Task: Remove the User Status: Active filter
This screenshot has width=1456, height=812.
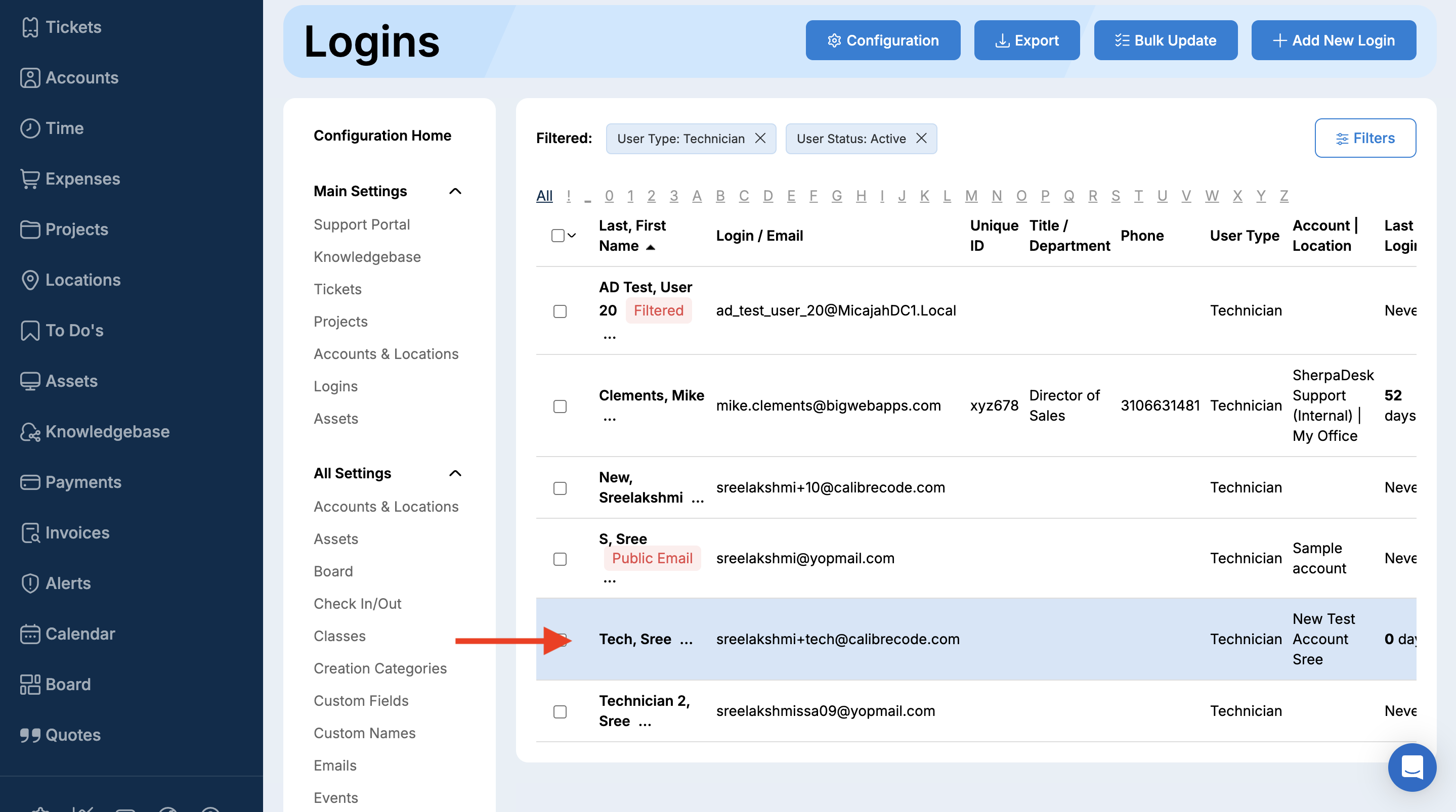Action: 921,139
